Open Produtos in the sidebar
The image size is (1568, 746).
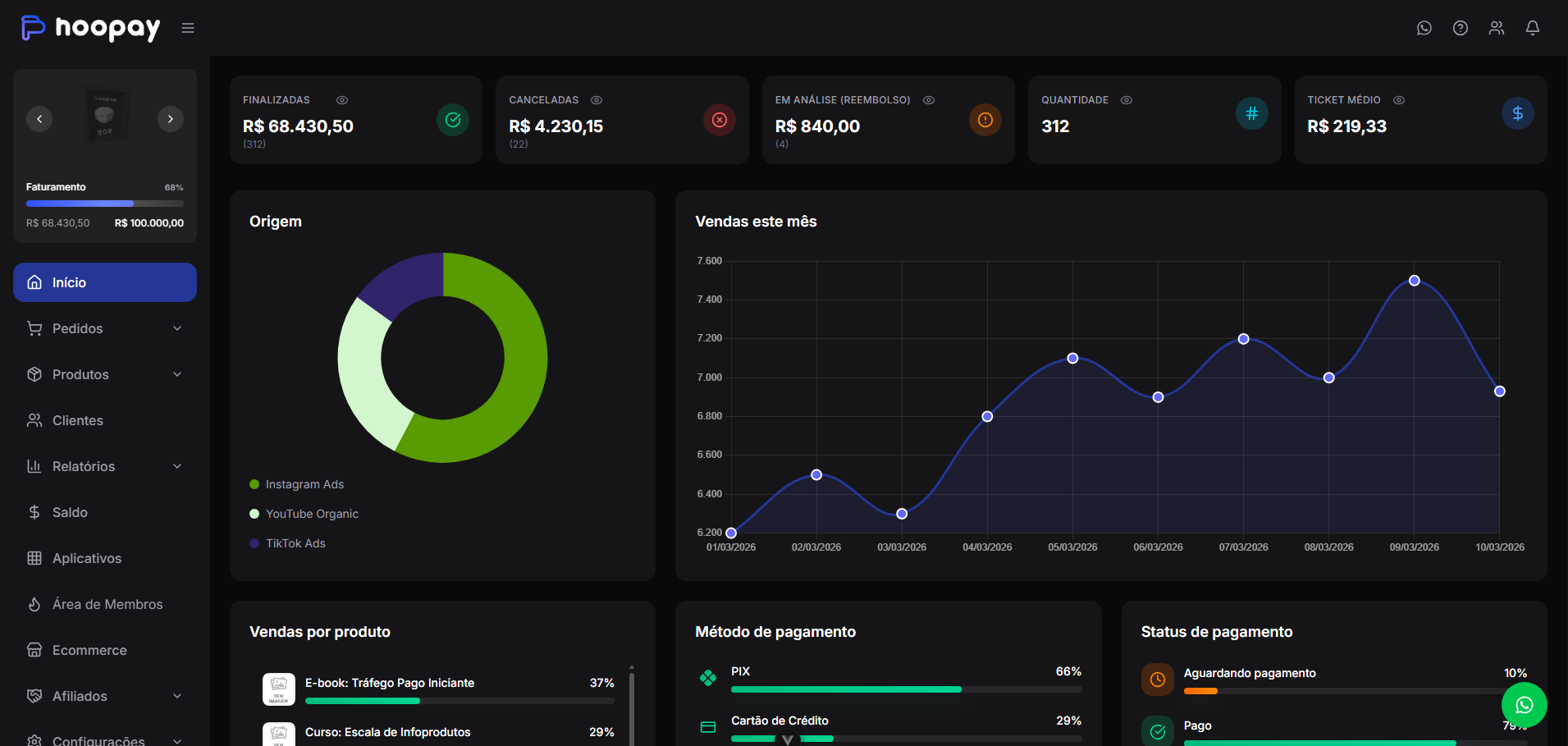(x=105, y=374)
